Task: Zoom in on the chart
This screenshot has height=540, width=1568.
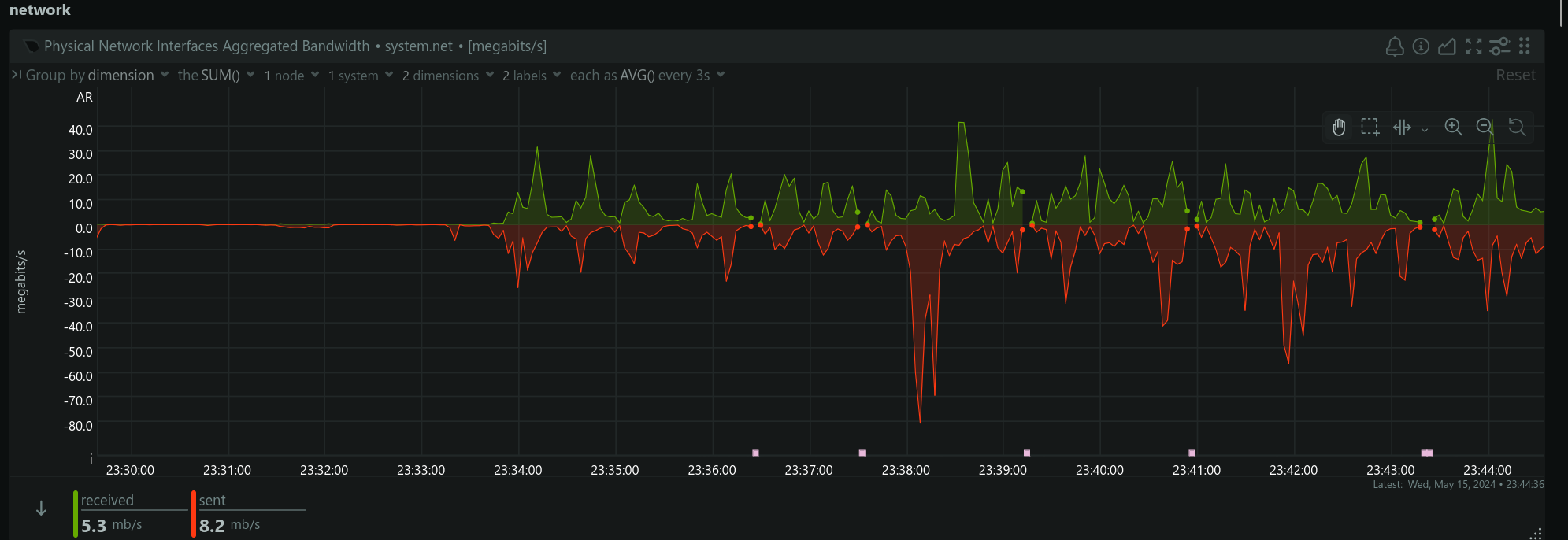Action: pyautogui.click(x=1453, y=128)
